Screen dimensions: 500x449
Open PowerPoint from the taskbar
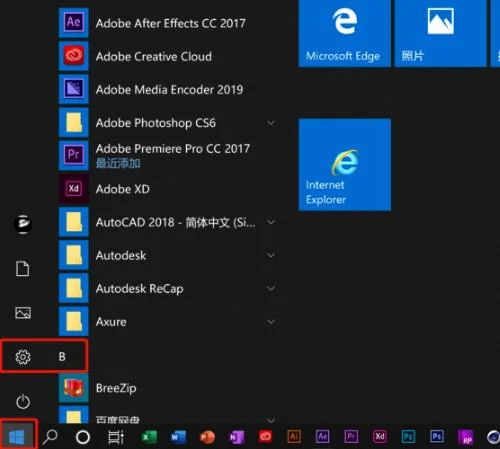(207, 437)
